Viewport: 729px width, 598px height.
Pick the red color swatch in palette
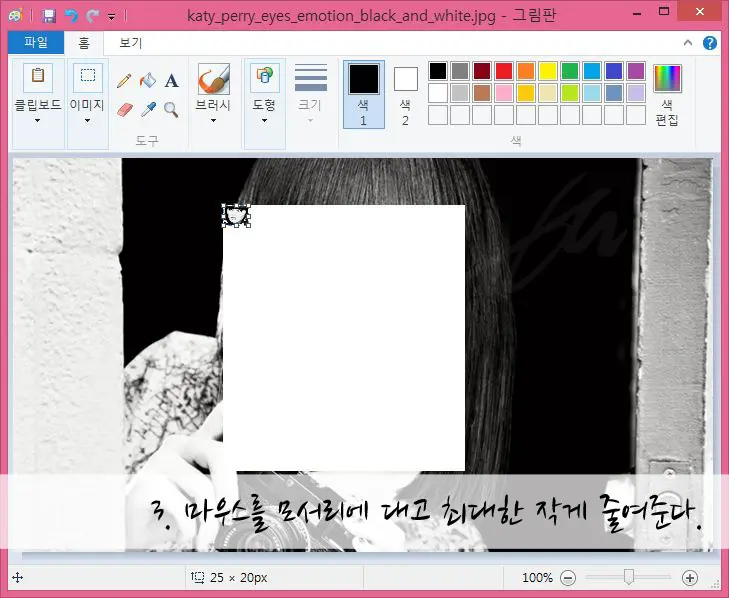504,71
